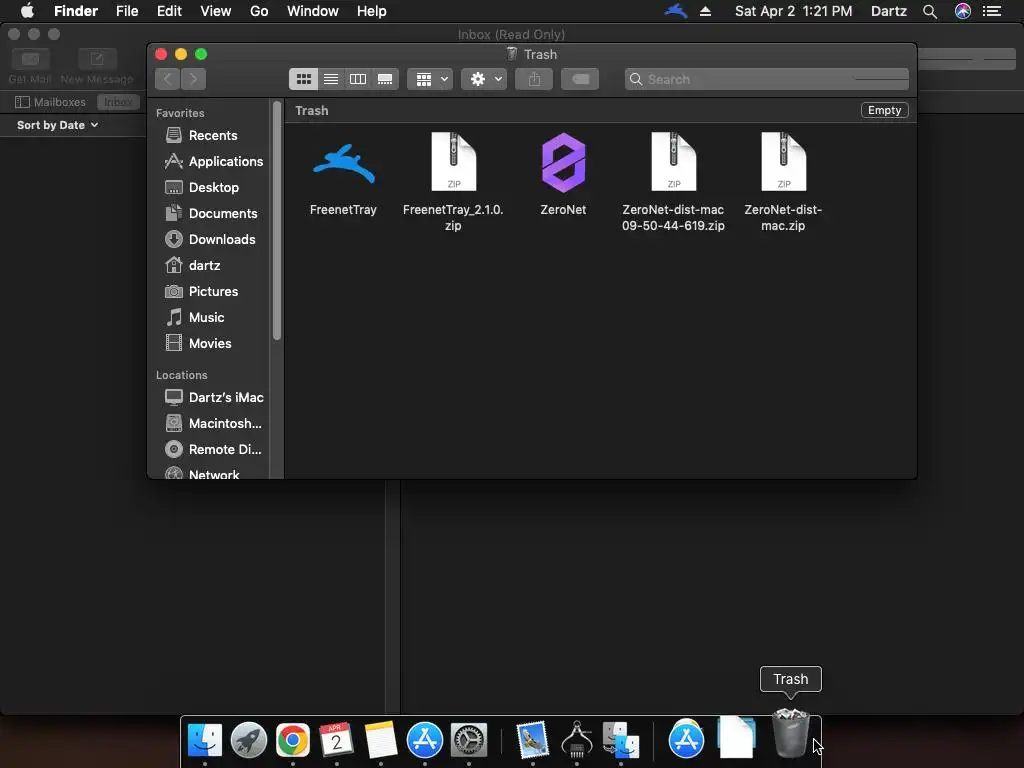
Task: Open Notes from the Dock
Action: point(381,740)
